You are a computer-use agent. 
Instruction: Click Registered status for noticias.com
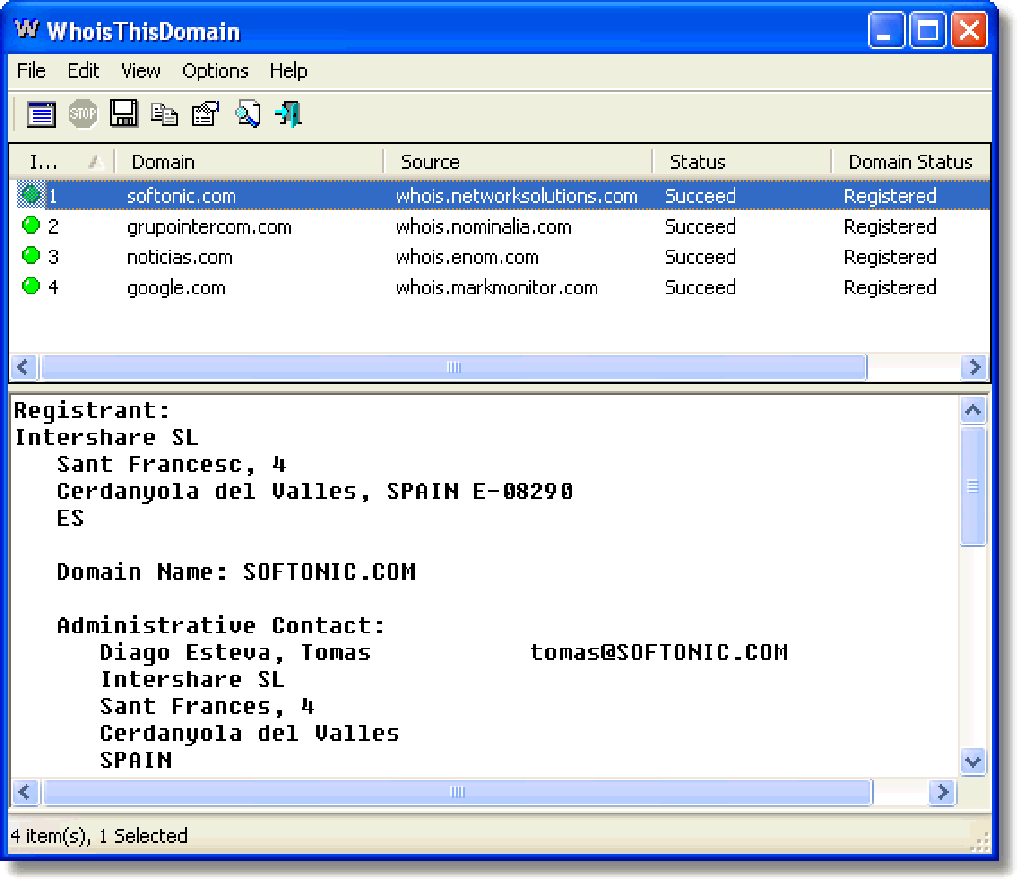coord(890,257)
